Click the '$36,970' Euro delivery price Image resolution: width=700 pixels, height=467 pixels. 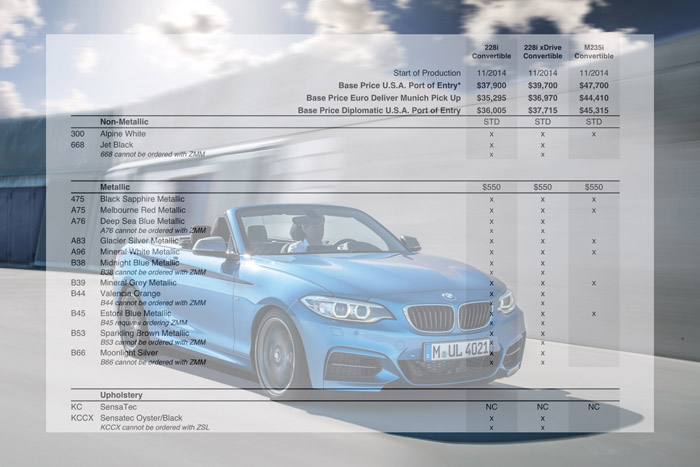(542, 98)
